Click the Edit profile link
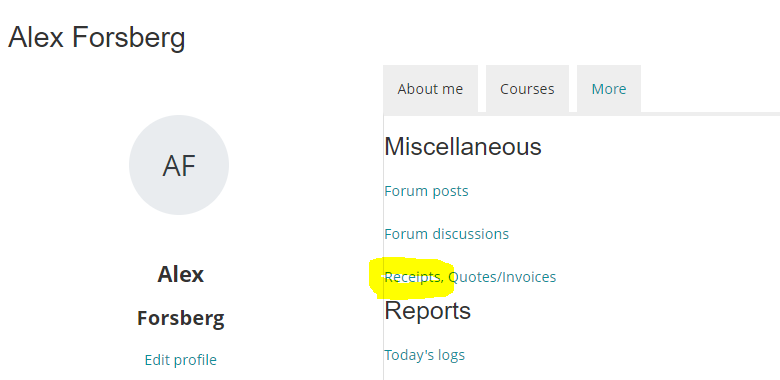Image resolution: width=780 pixels, height=380 pixels. (181, 360)
